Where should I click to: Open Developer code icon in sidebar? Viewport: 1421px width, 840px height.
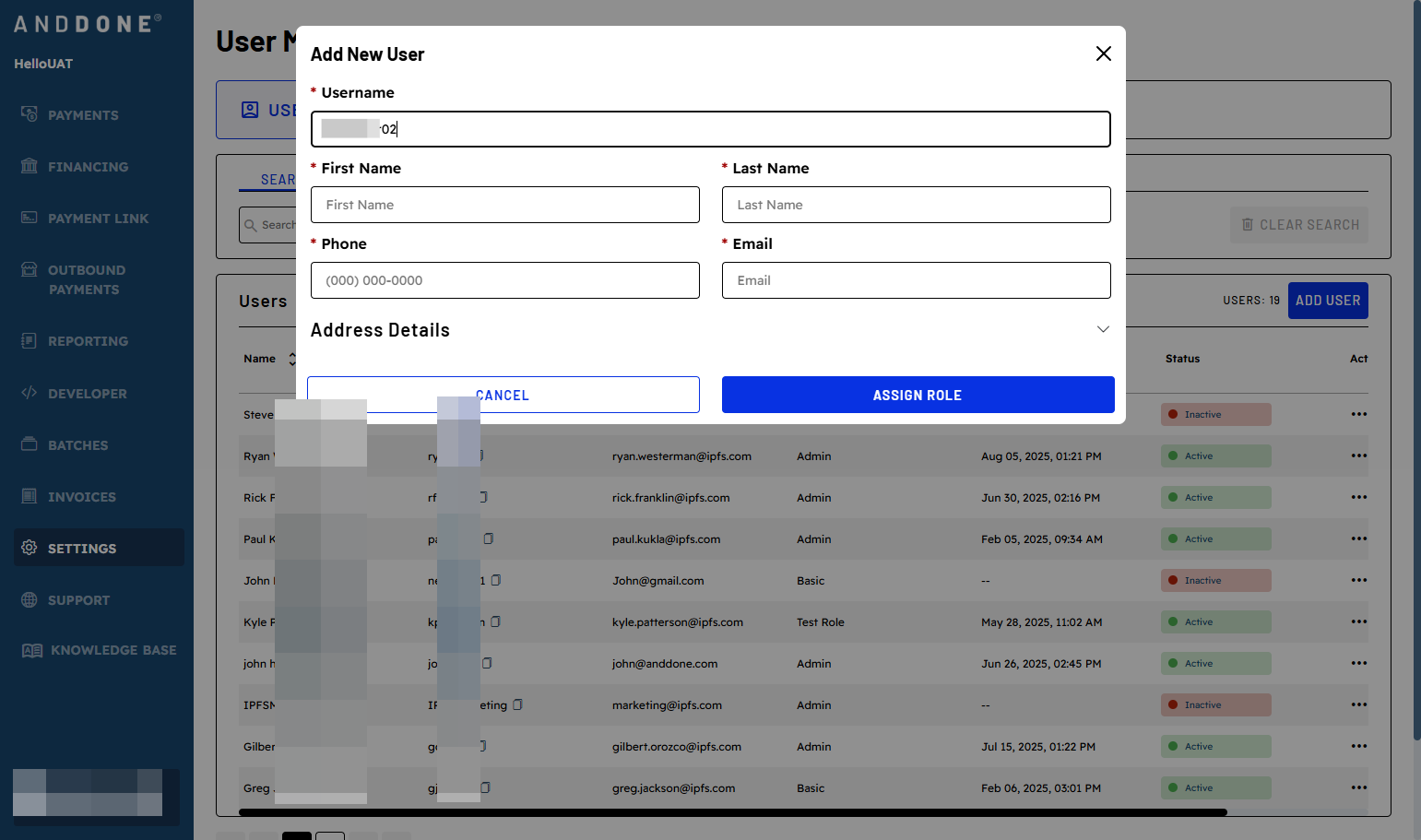[x=30, y=393]
